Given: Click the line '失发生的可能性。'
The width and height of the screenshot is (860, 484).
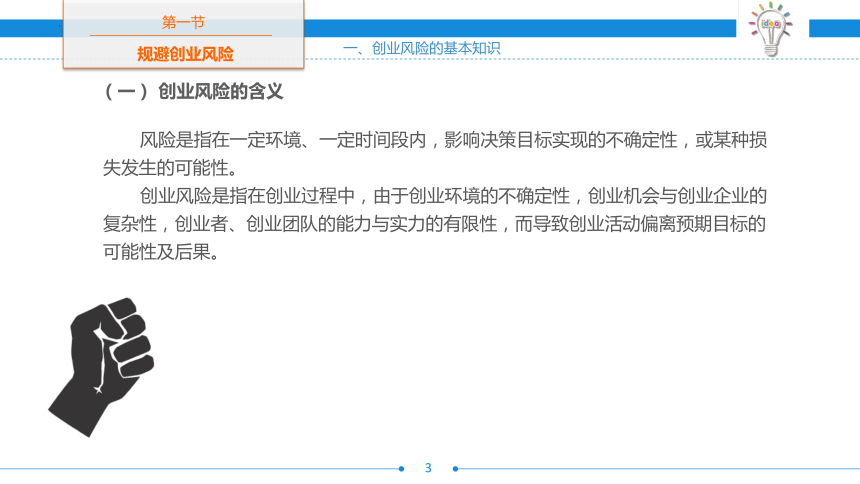Looking at the screenshot, I should point(170,168).
